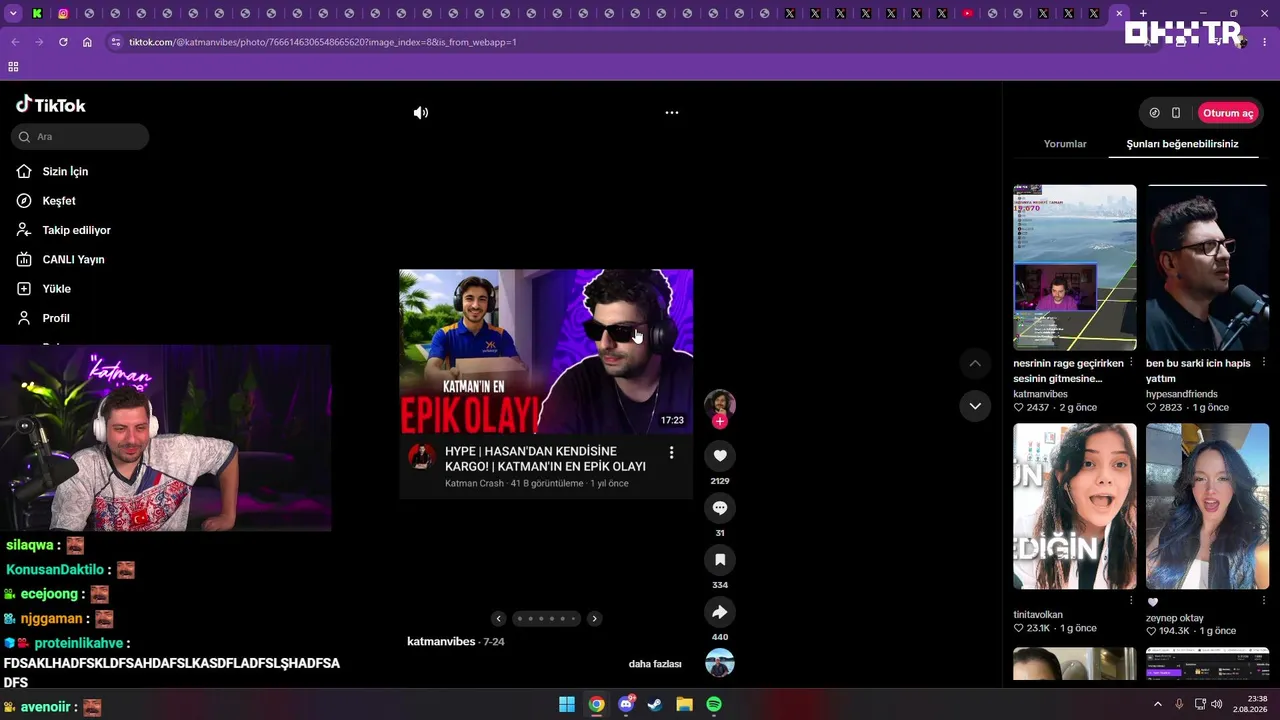Save the post with the bookmark icon

720,560
